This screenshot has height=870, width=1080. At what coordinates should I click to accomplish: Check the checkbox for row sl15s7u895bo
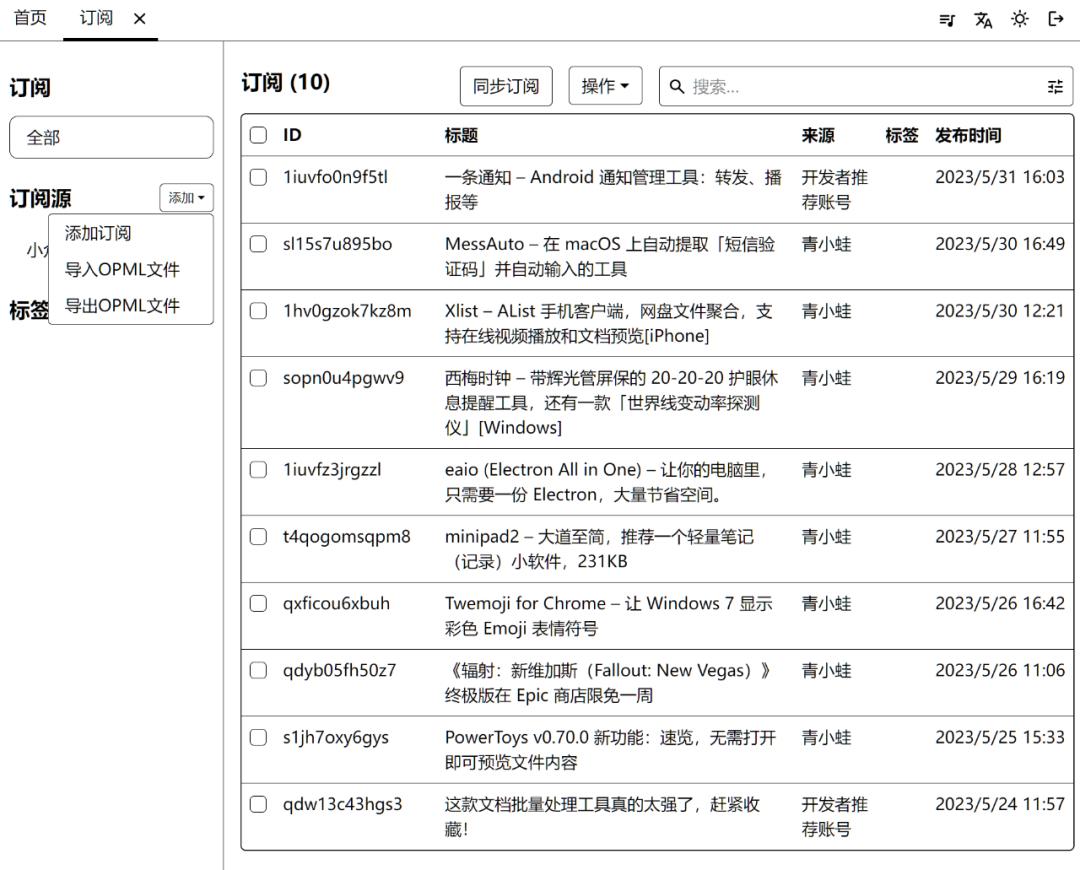pyautogui.click(x=258, y=243)
